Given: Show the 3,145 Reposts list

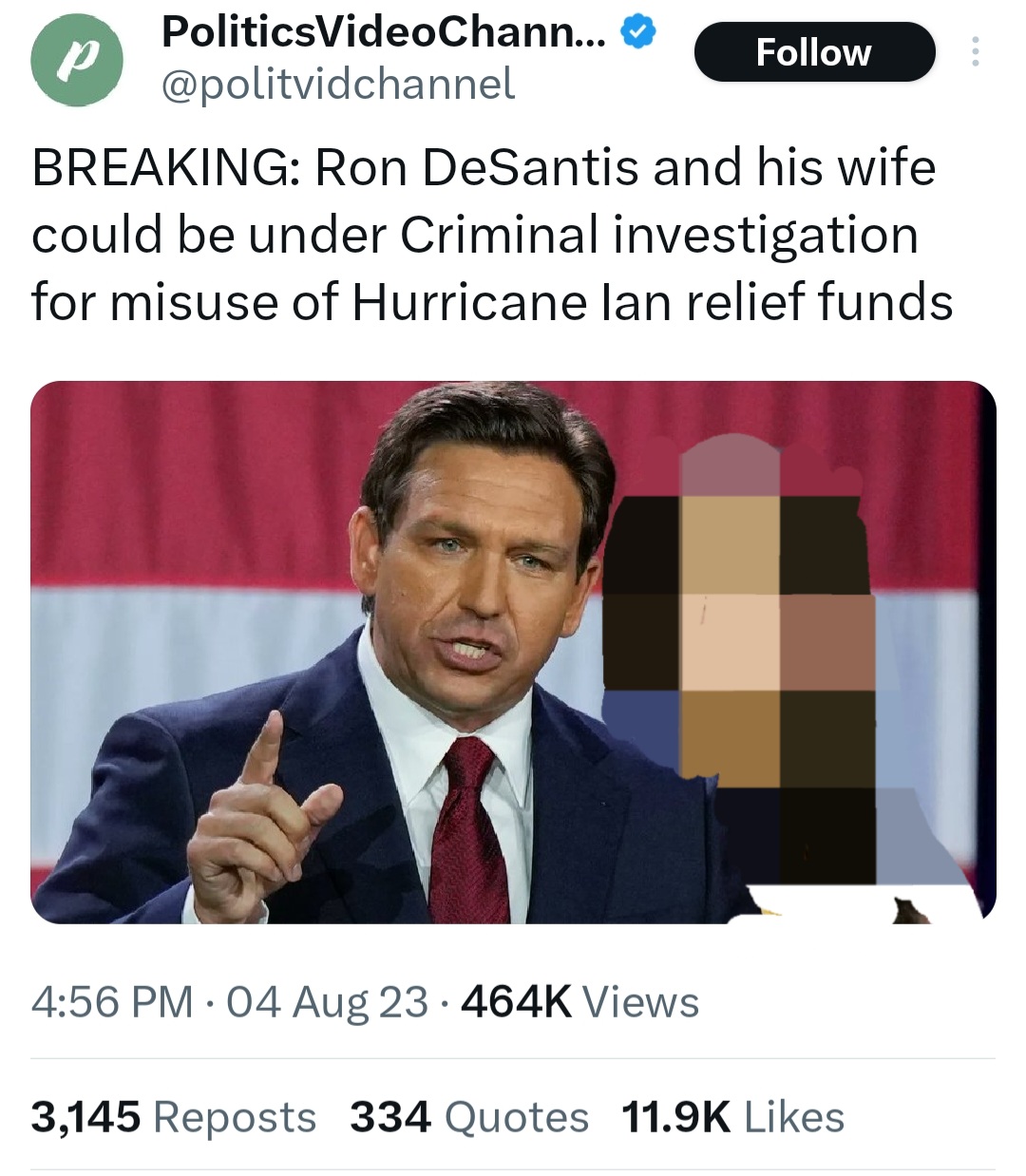Looking at the screenshot, I should coord(173,1117).
